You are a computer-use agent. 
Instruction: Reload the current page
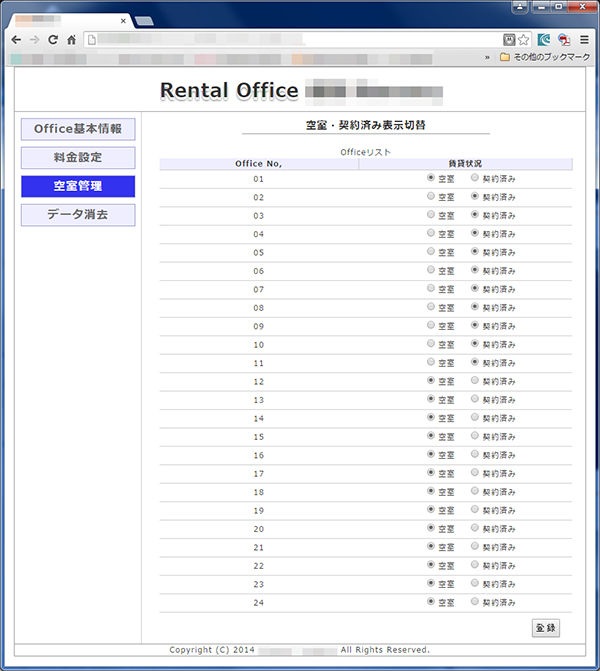click(53, 40)
